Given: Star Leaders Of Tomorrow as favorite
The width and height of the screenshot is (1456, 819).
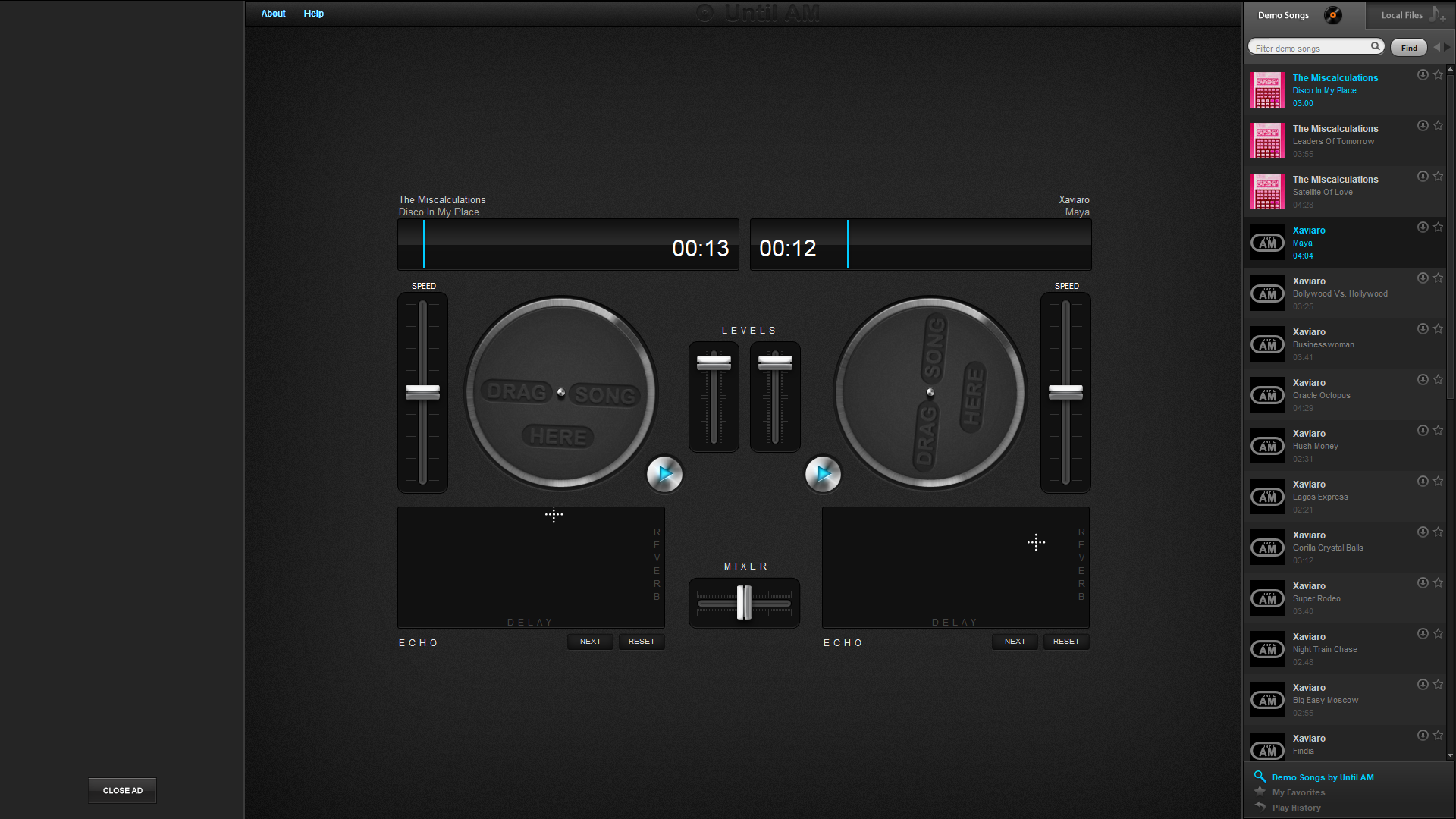Looking at the screenshot, I should click(x=1438, y=126).
